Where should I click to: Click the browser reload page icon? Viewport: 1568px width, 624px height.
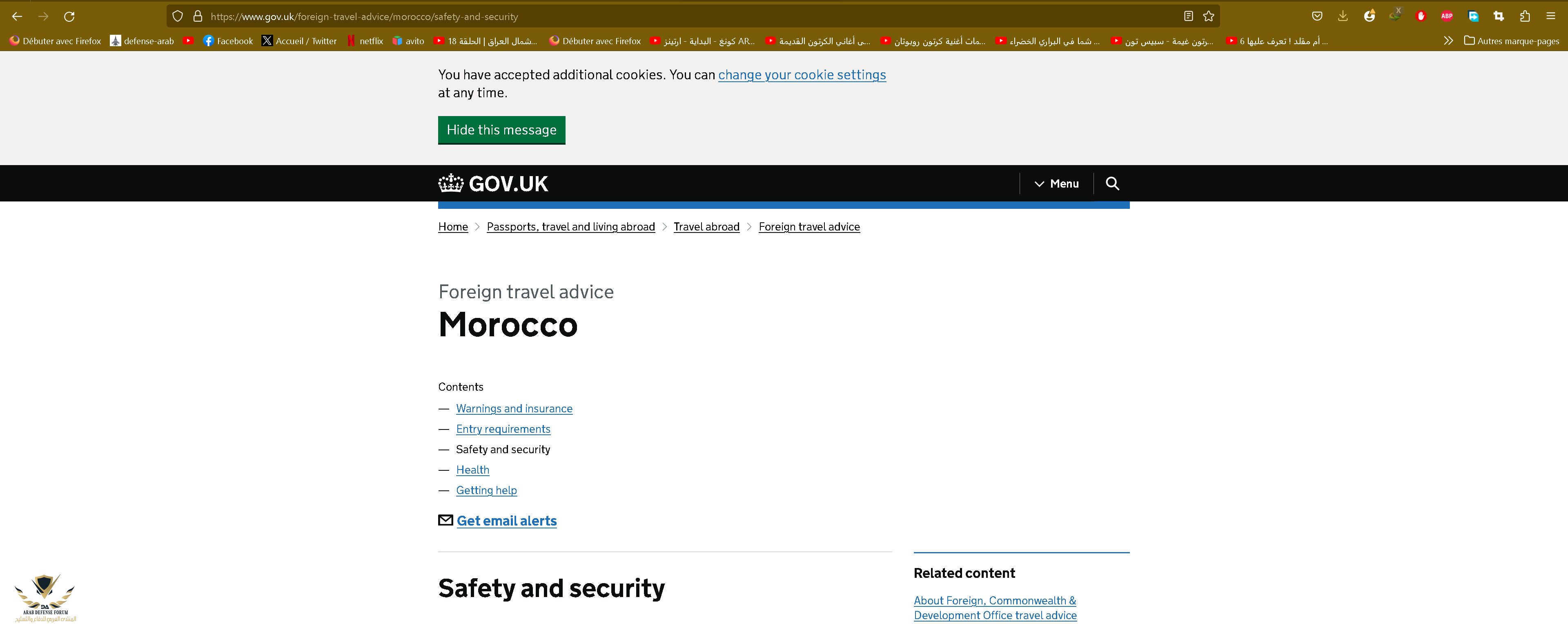point(69,16)
